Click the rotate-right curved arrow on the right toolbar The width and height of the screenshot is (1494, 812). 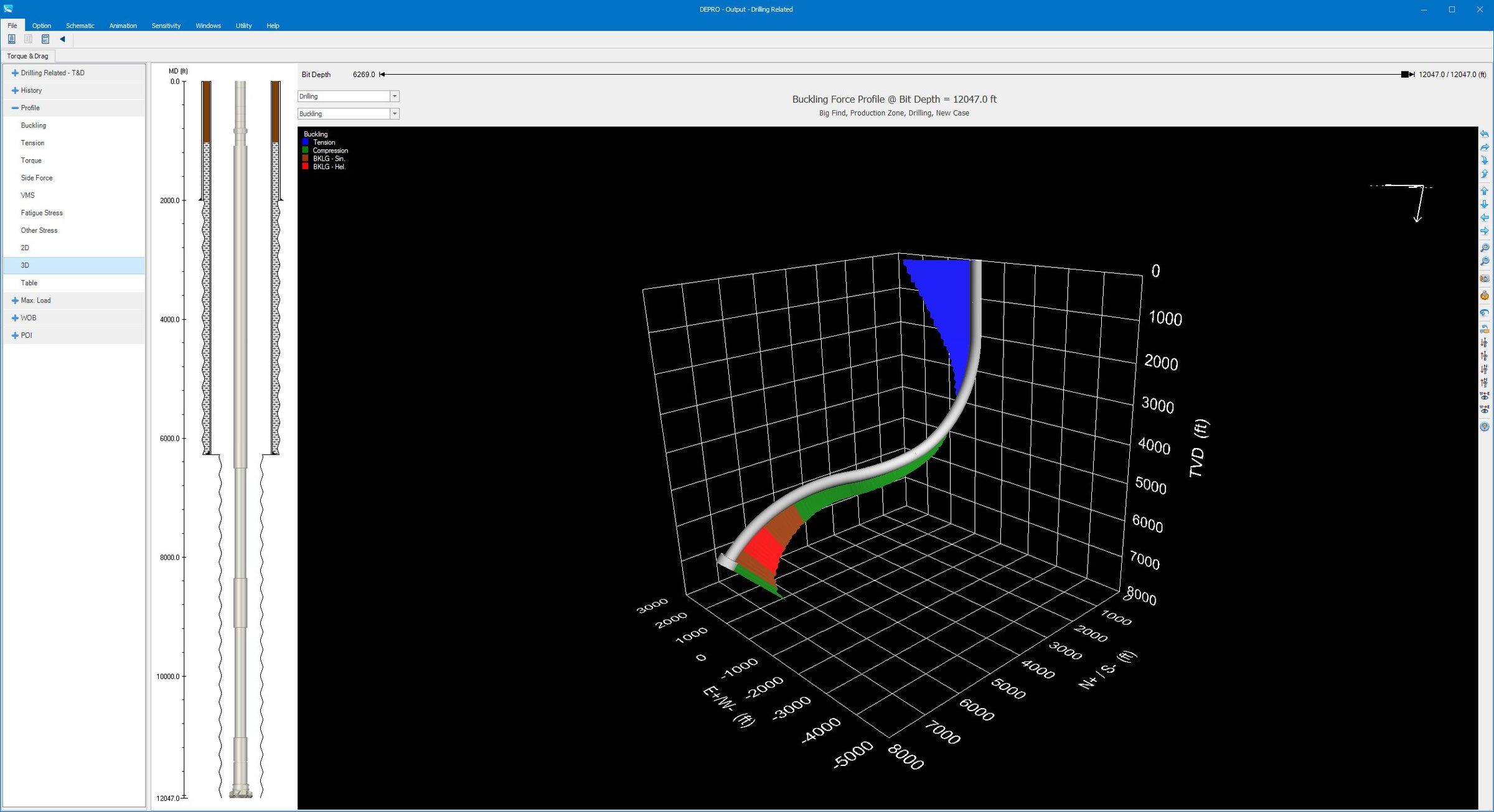pos(1485,147)
